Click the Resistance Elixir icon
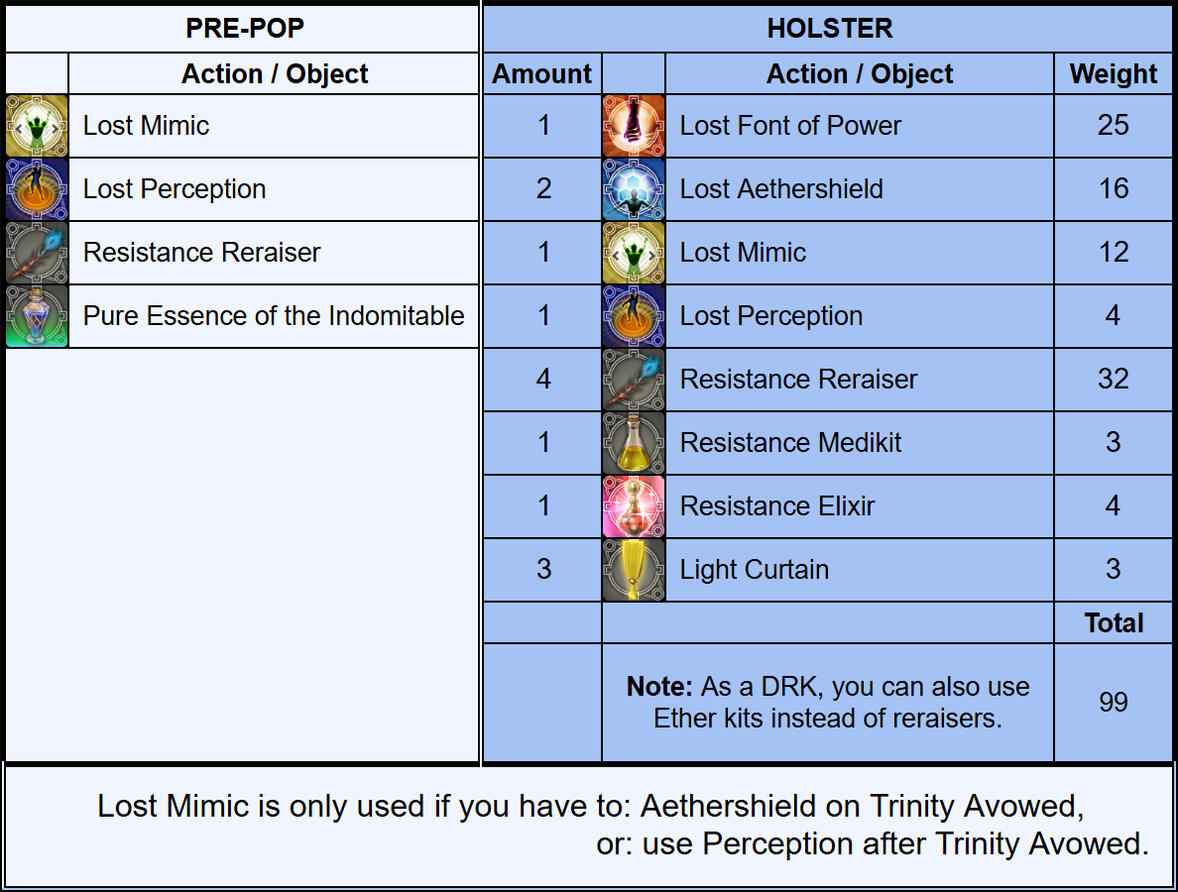1178x892 pixels. pyautogui.click(x=633, y=506)
